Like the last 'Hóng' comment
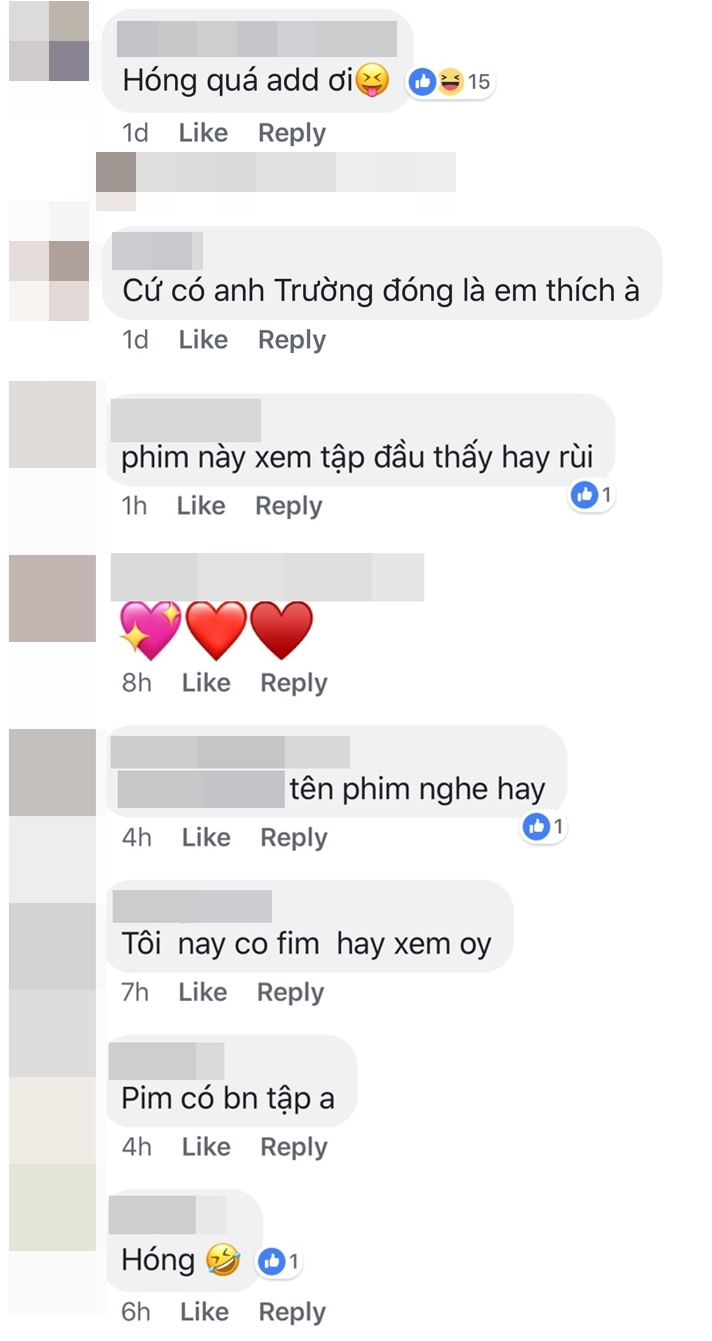 204,1311
